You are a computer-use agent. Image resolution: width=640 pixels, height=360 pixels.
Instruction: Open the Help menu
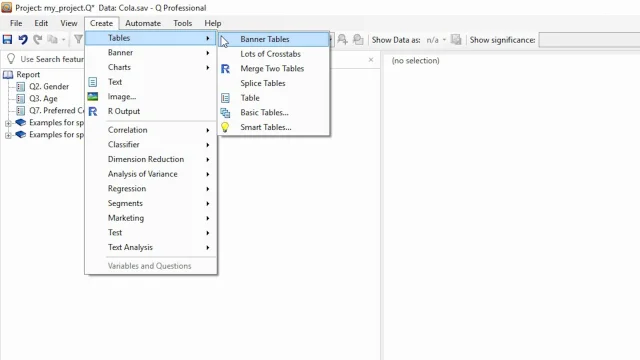[x=213, y=23]
